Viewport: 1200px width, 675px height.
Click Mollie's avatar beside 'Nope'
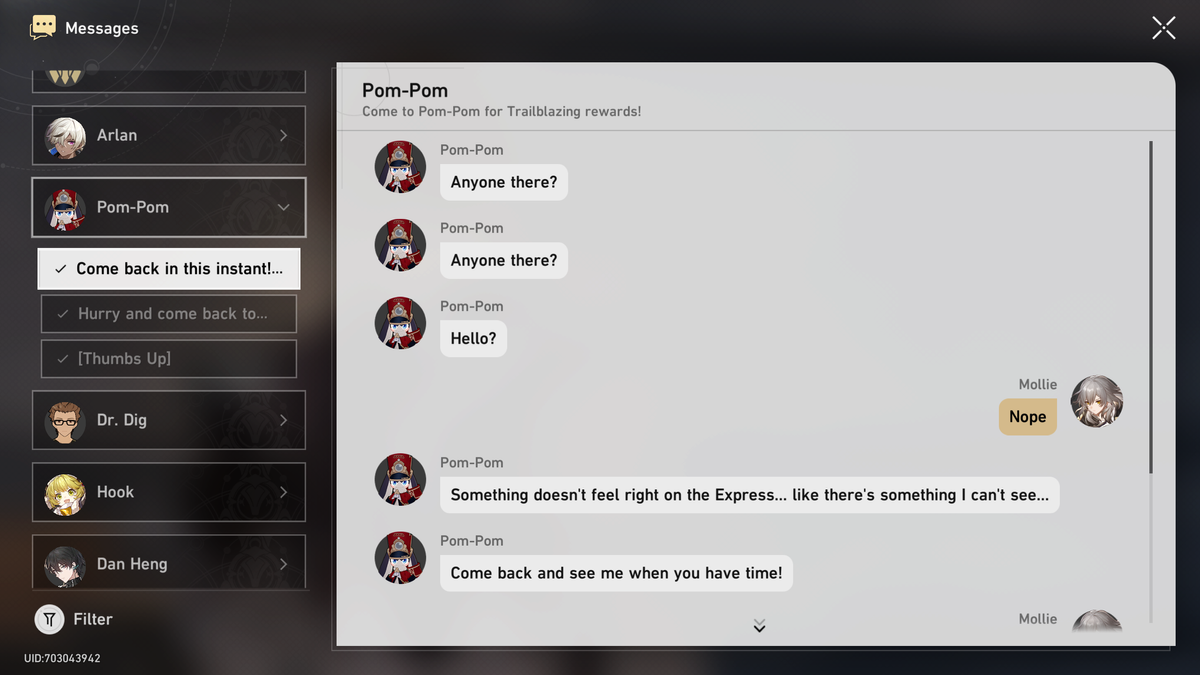(x=1097, y=402)
